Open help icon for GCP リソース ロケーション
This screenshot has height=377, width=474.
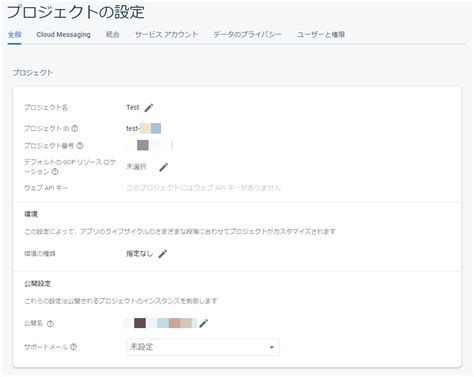[55, 172]
